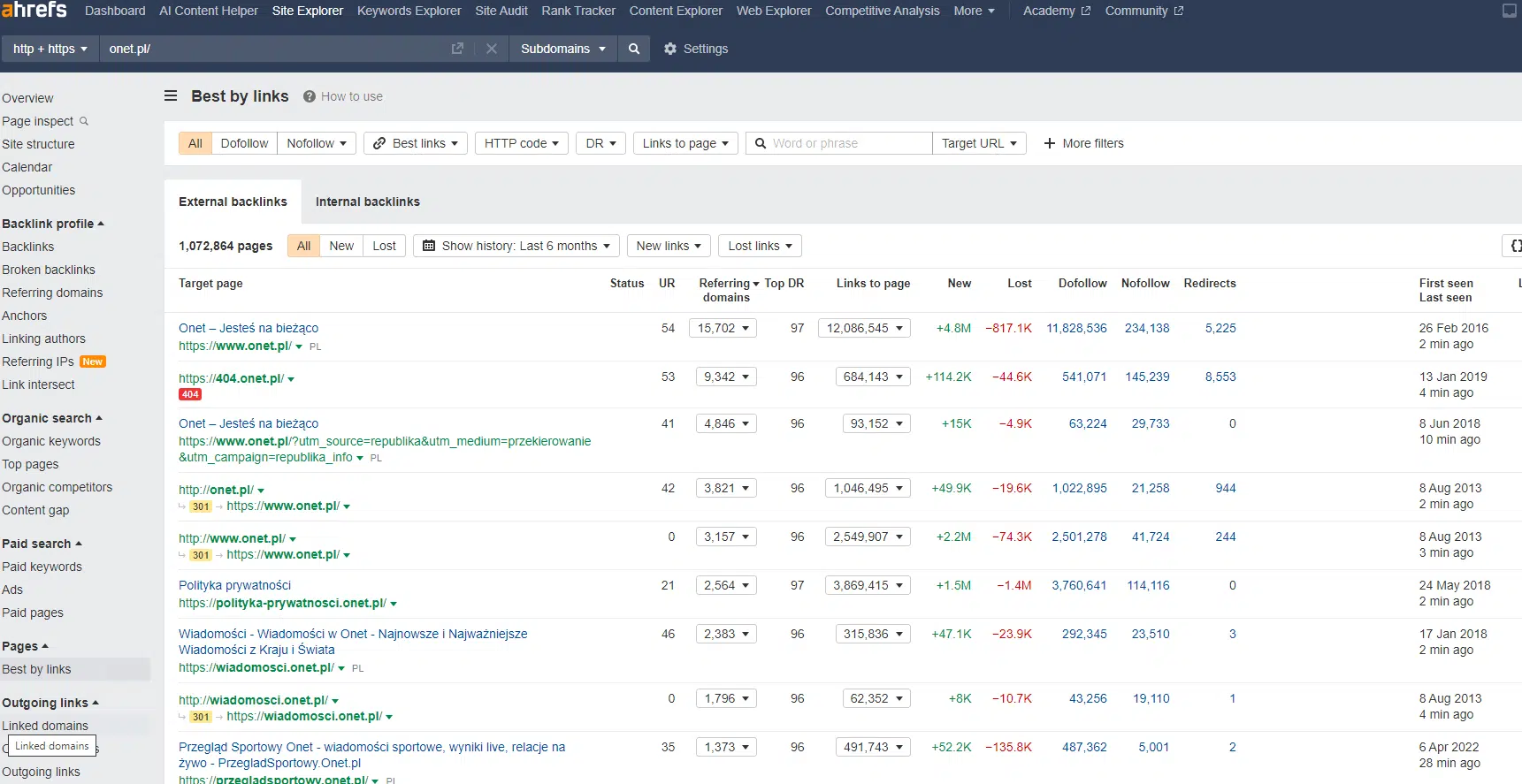Open Polityka prywatności page link

pyautogui.click(x=234, y=585)
